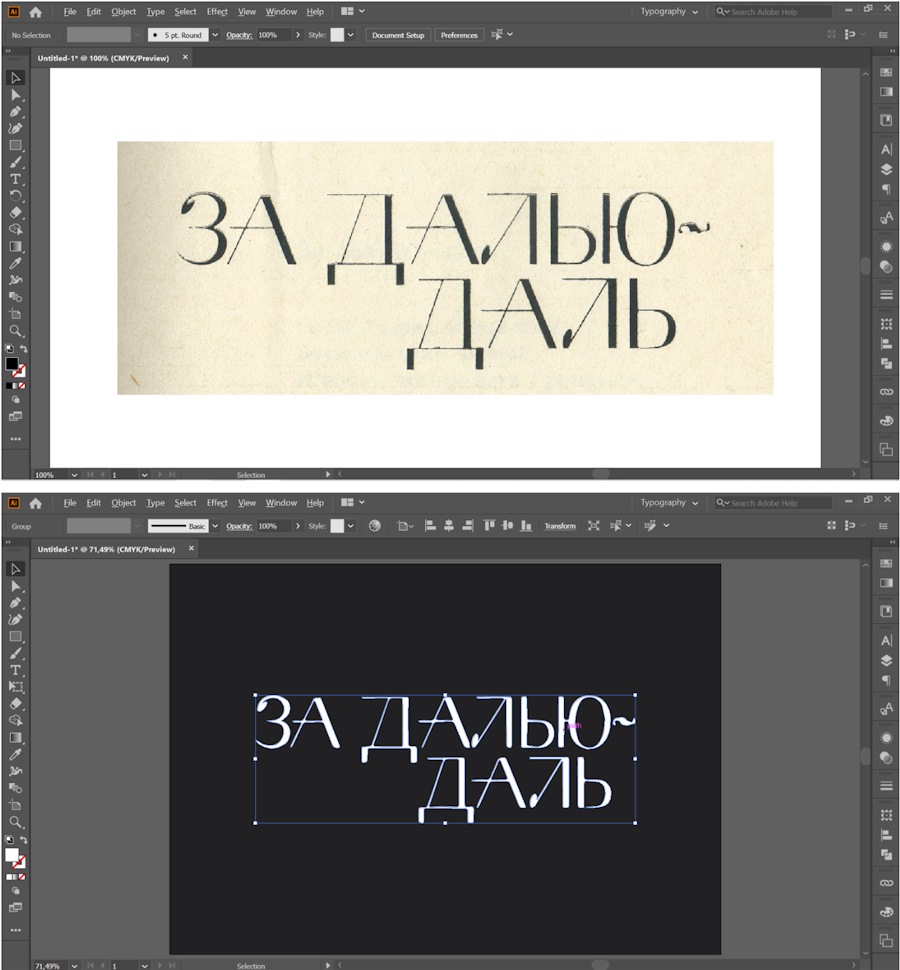Click the Search Adobe Help field in bottom window
The image size is (900, 970).
(780, 503)
